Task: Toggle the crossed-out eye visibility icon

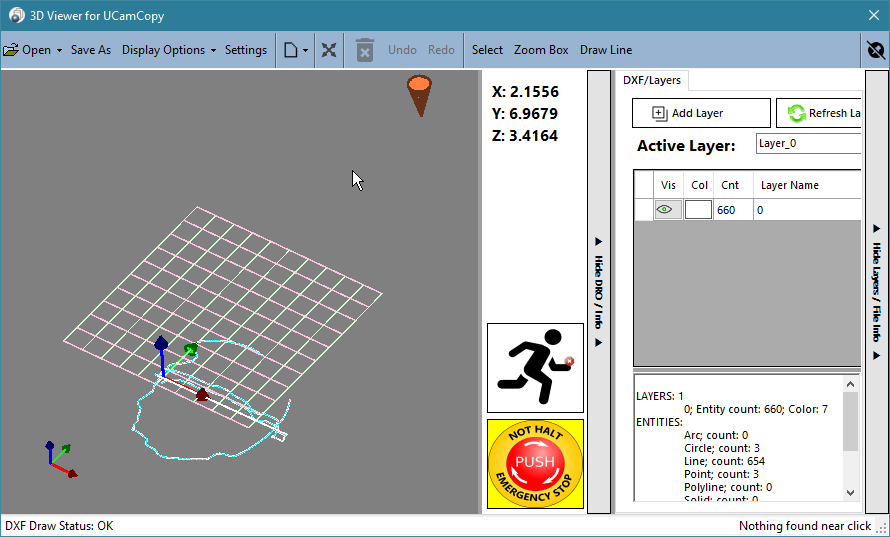Action: click(876, 50)
